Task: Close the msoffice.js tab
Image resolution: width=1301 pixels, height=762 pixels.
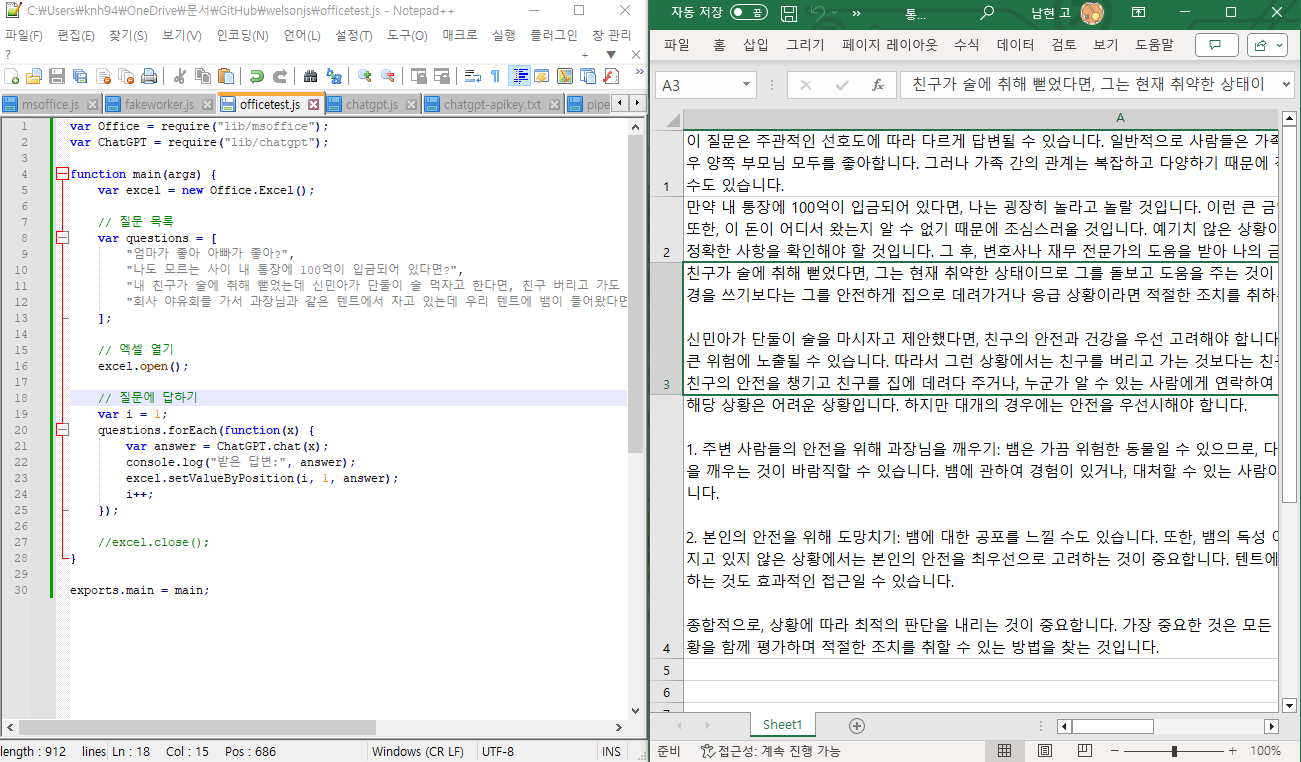Action: tap(91, 104)
